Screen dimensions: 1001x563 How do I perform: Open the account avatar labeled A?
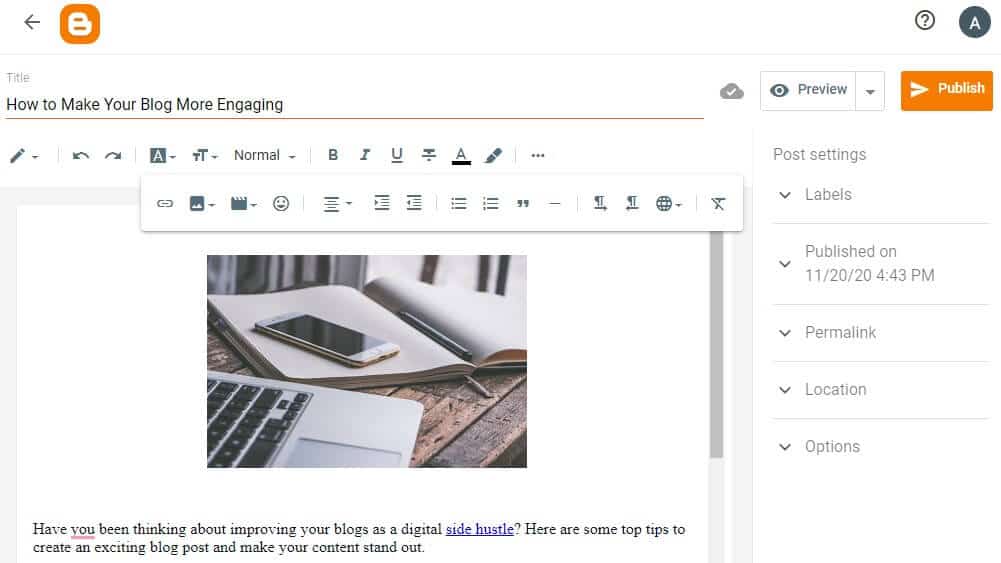(x=974, y=22)
